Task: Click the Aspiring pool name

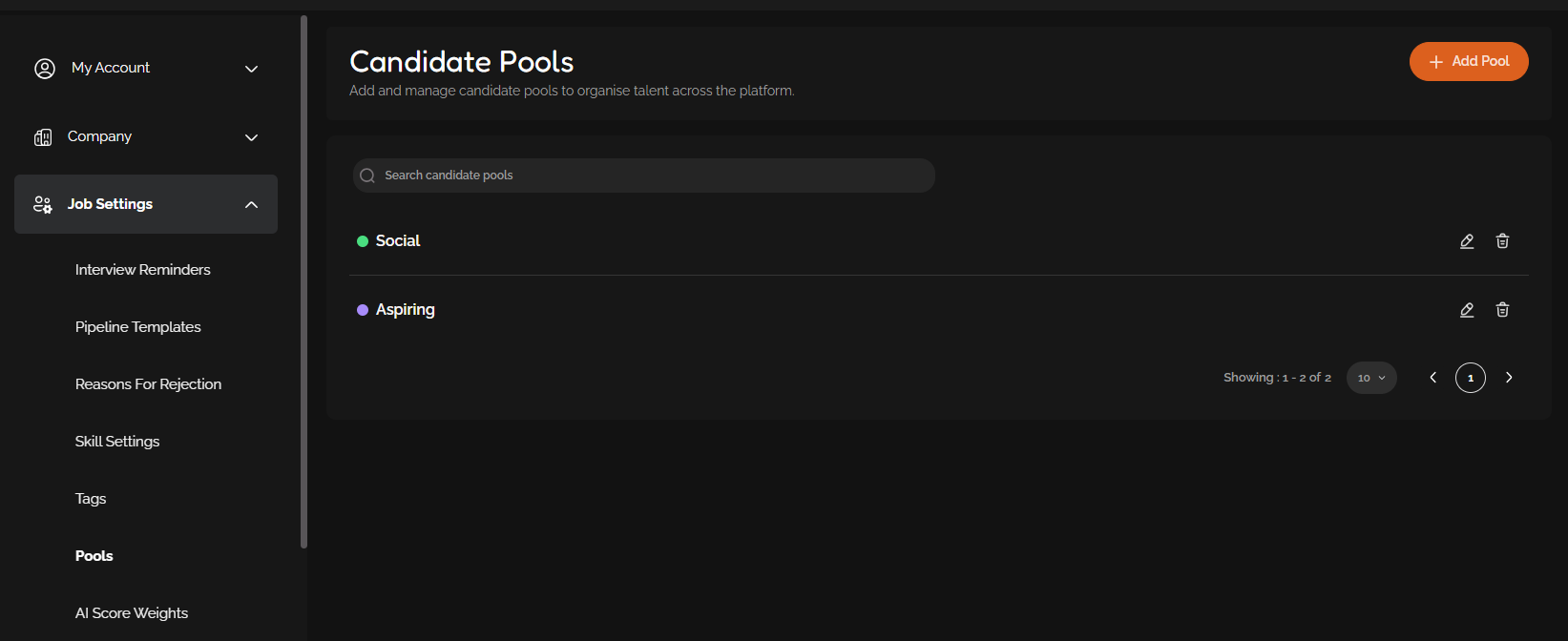Action: tap(406, 310)
